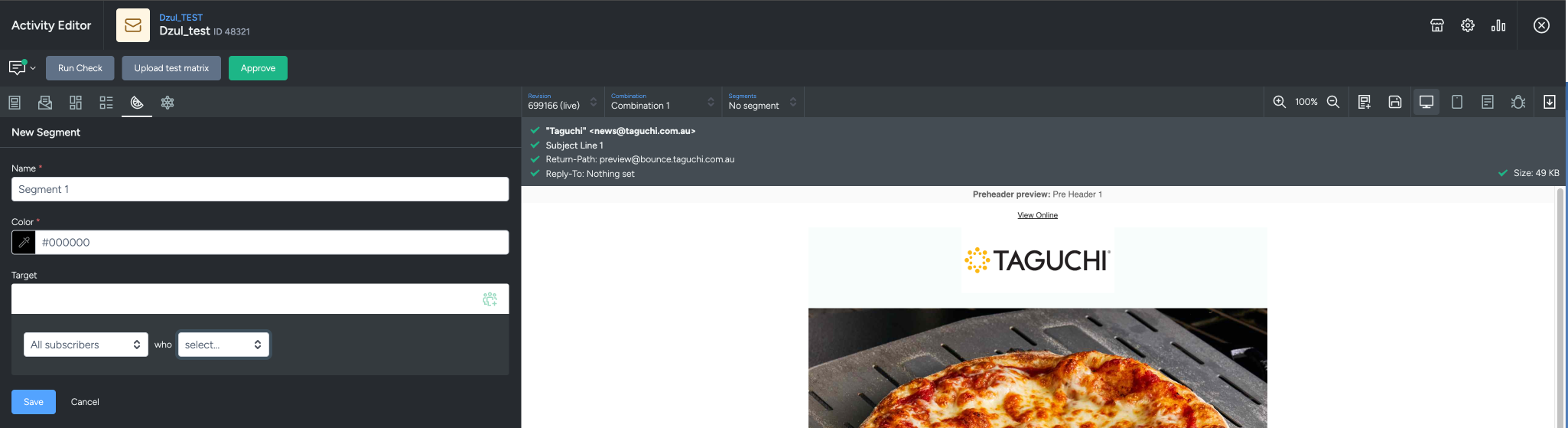Switch preview to mobile view
This screenshot has width=1568, height=428.
tap(1457, 102)
